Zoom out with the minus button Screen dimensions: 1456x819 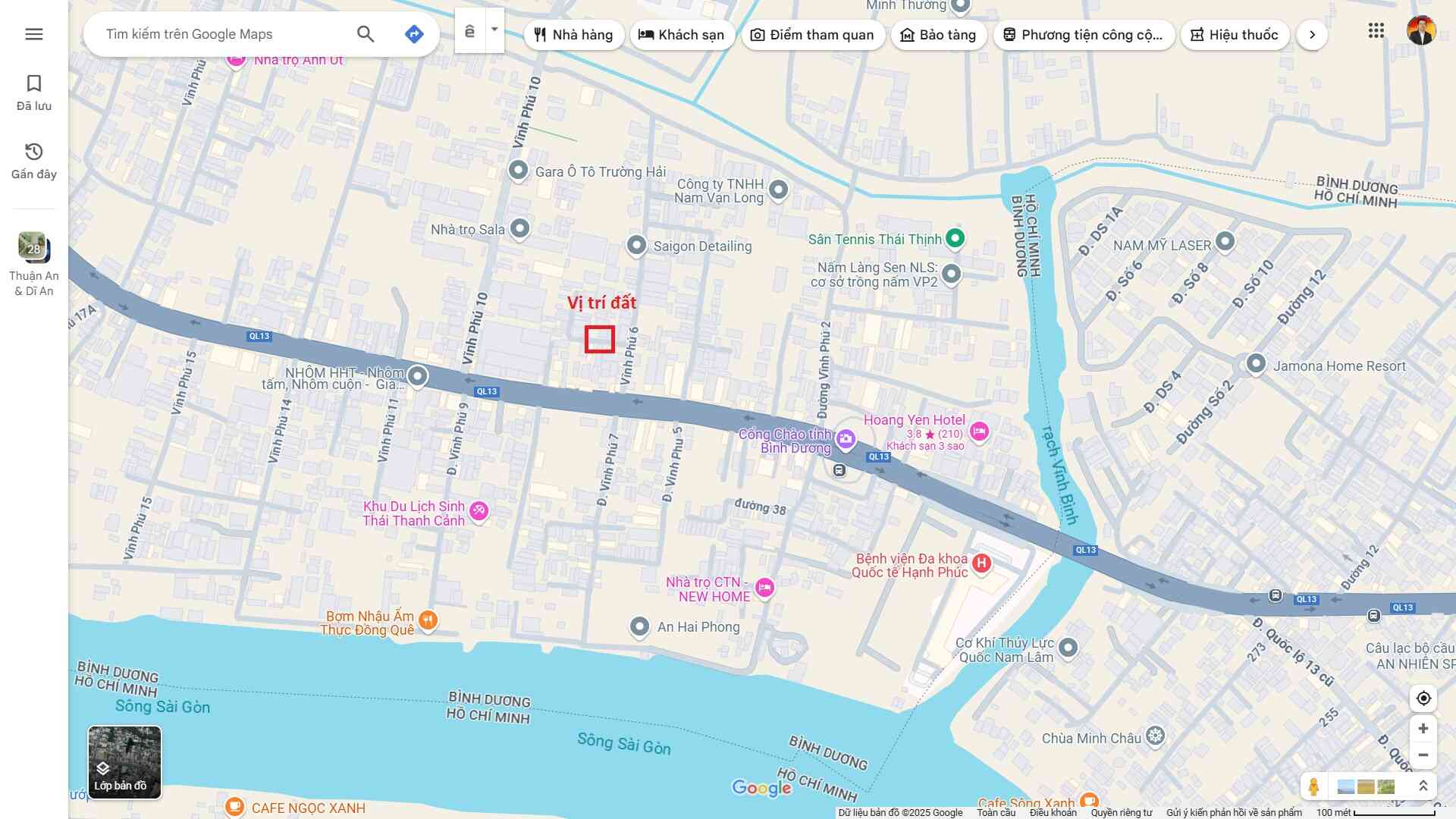(1423, 755)
